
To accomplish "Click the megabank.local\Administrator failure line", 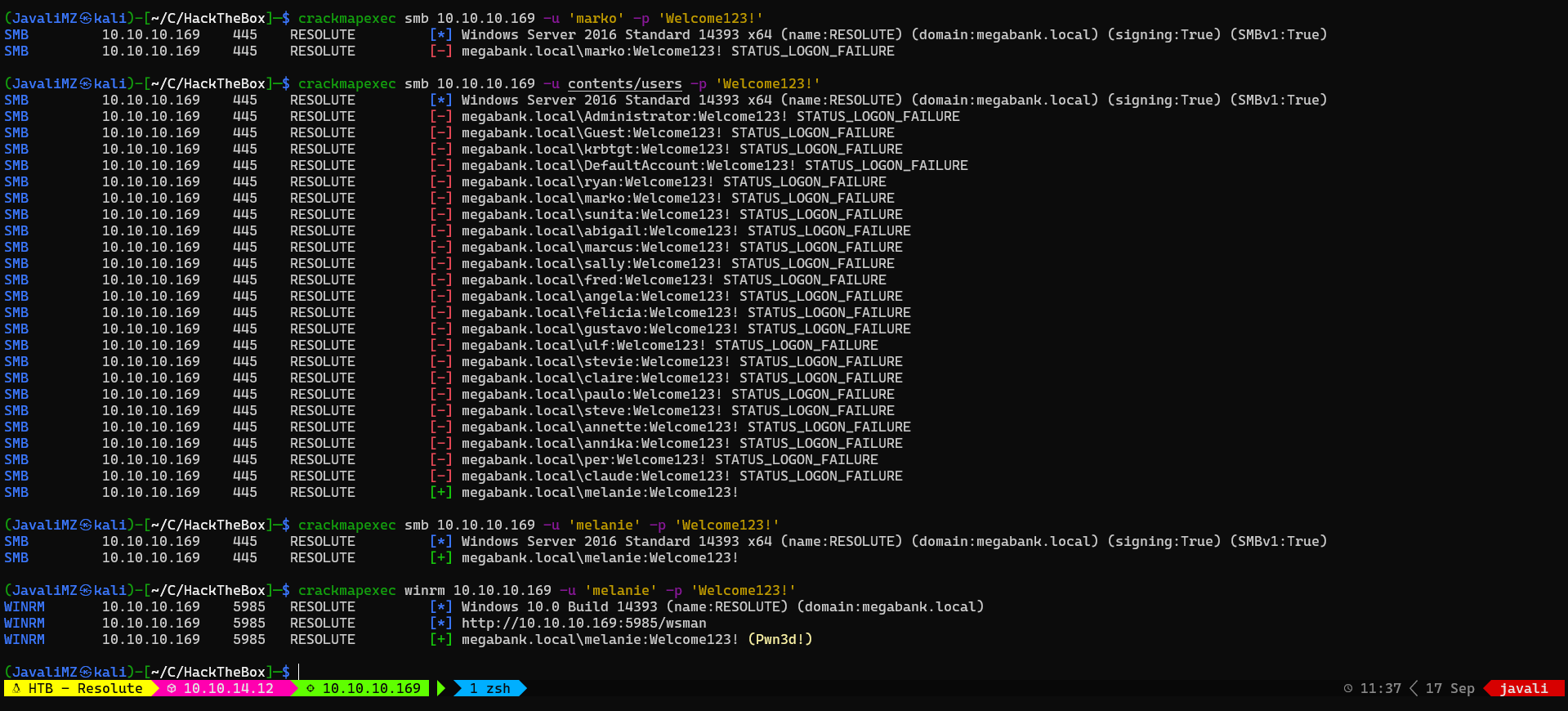I will [x=711, y=116].
